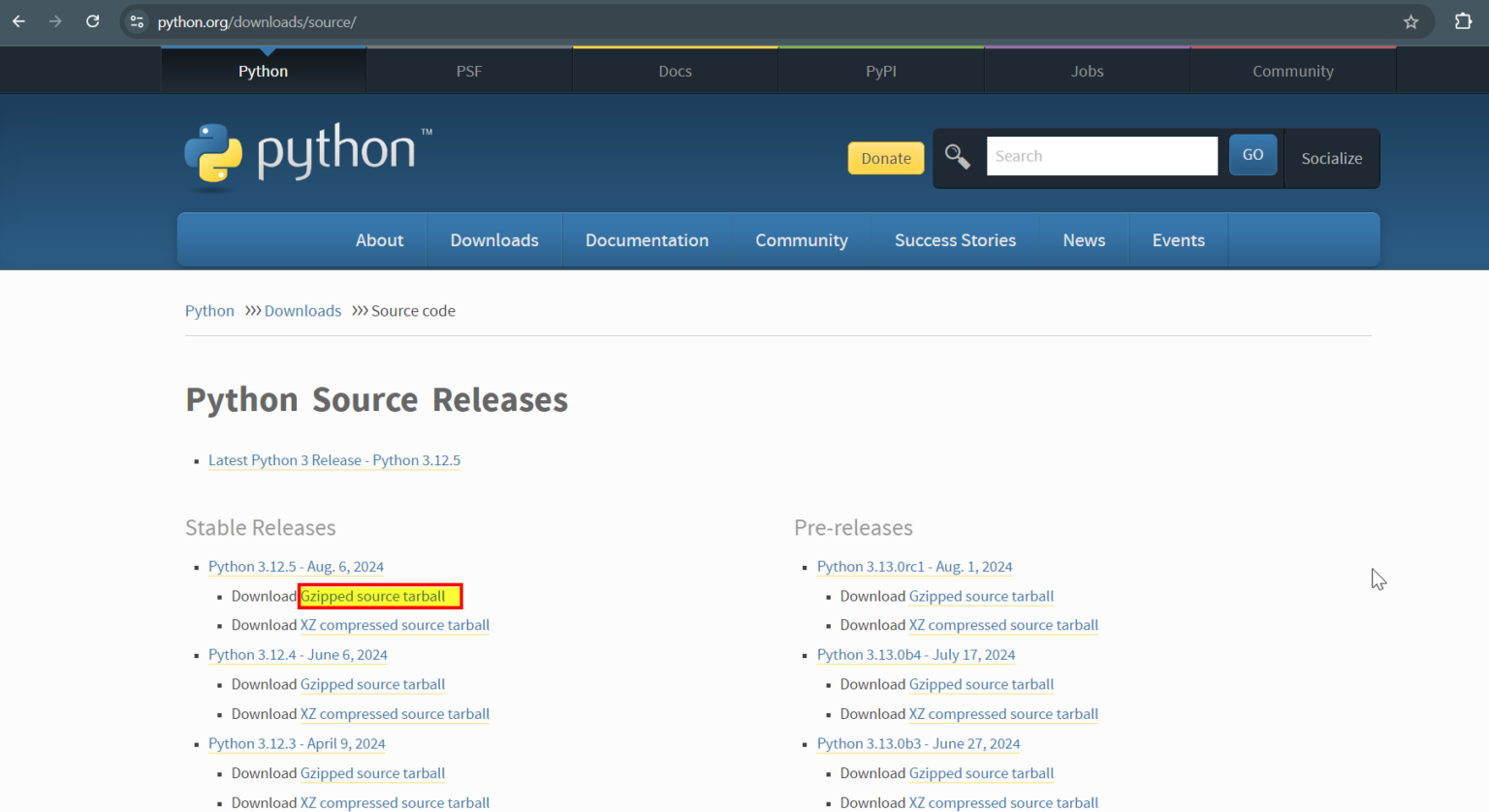The height and width of the screenshot is (812, 1489).
Task: Open Community in the main navigation bar
Action: click(802, 240)
